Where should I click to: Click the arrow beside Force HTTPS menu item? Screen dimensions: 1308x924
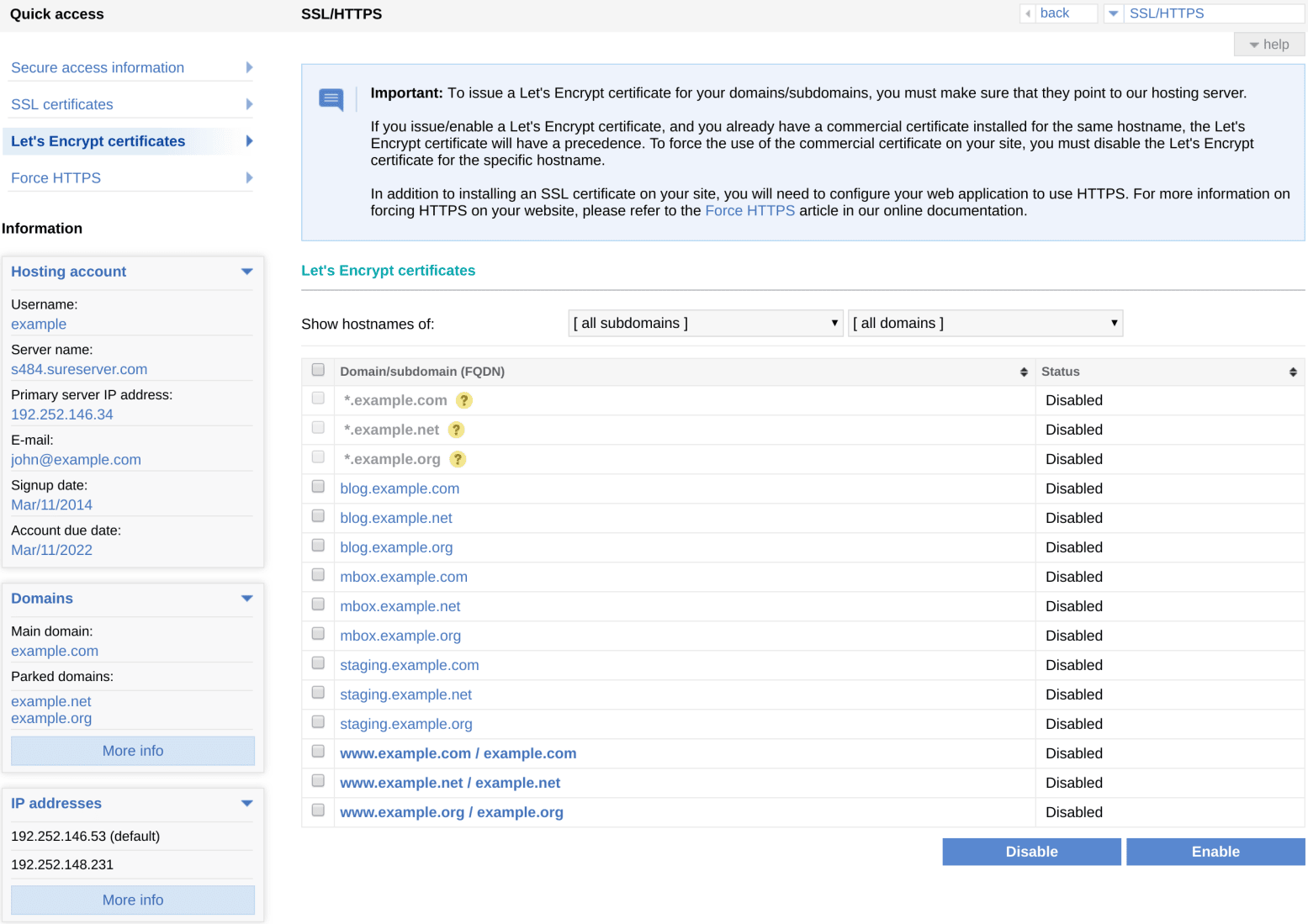[x=249, y=178]
